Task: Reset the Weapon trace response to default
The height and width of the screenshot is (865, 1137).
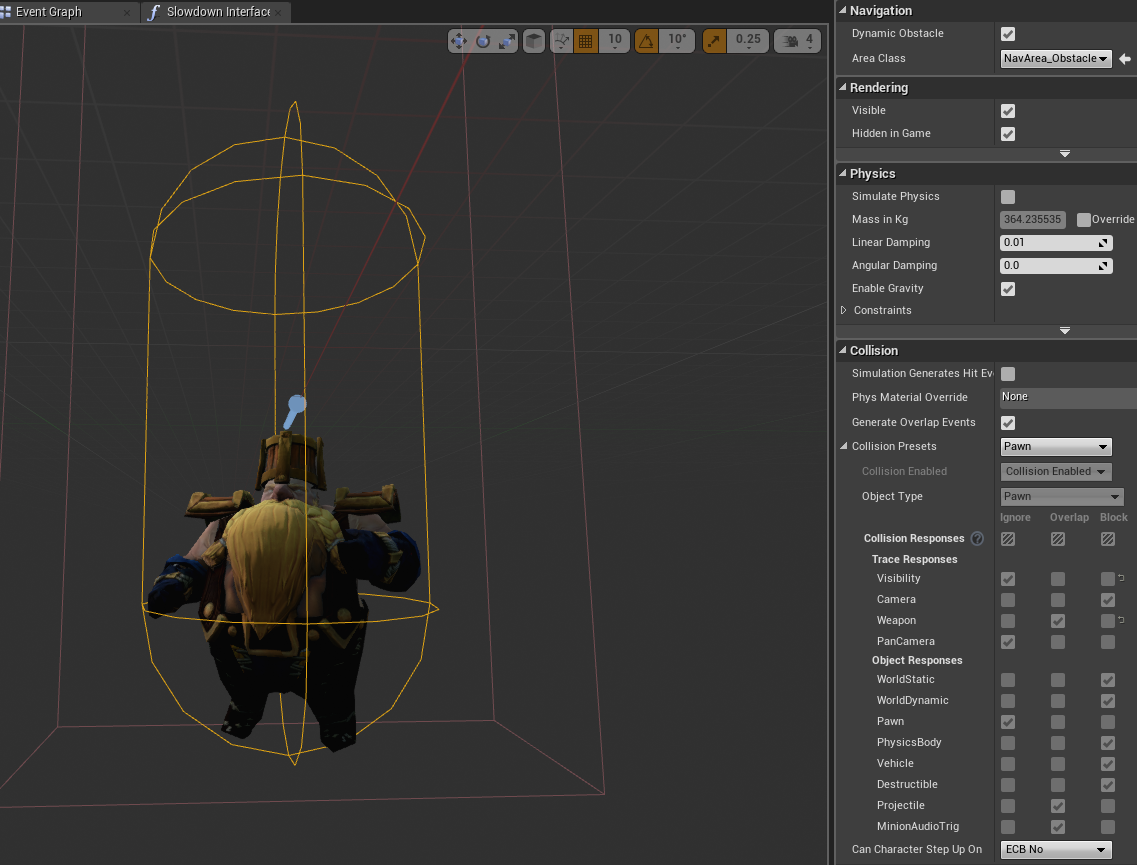Action: 1121,620
